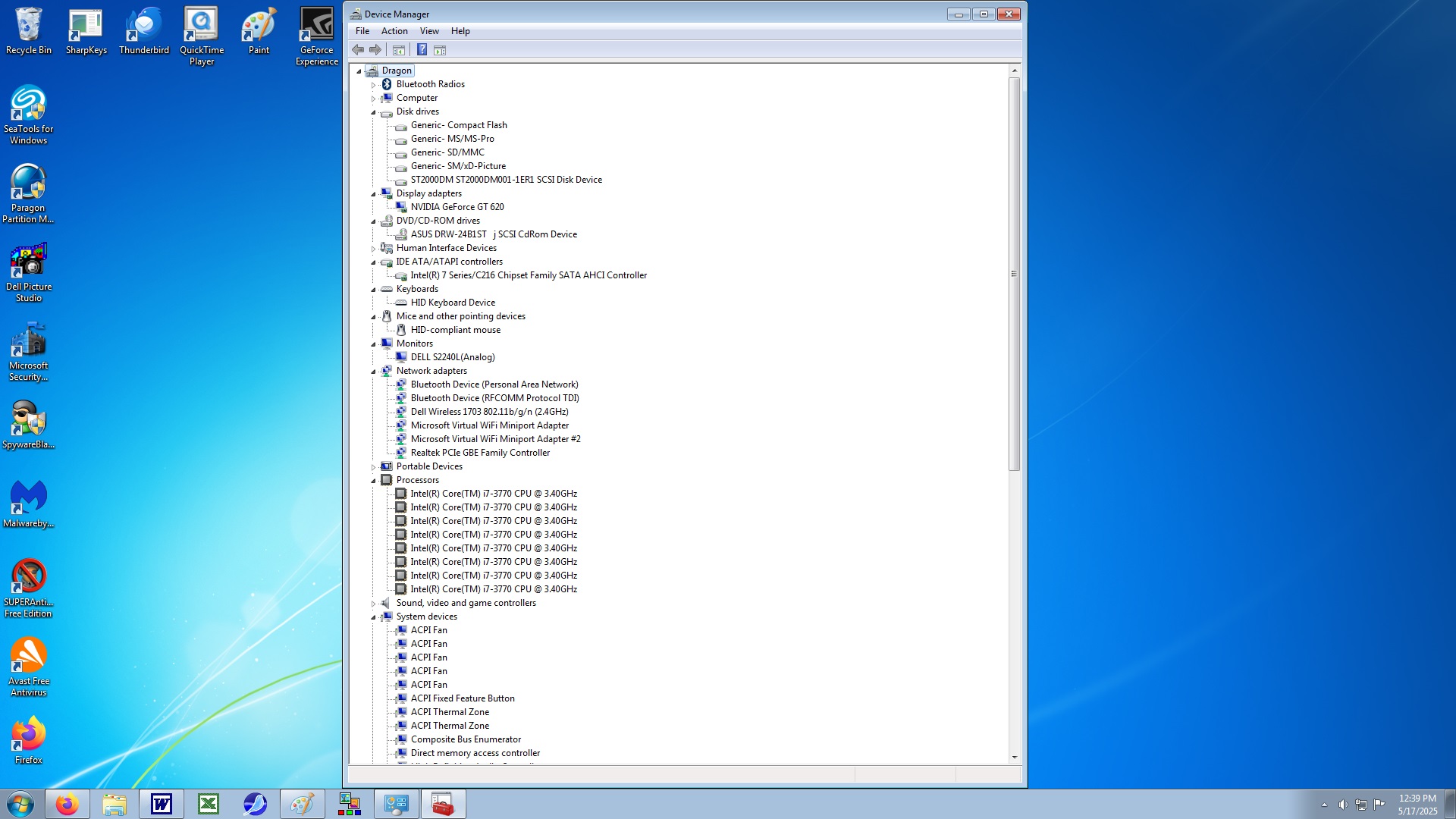This screenshot has height=819, width=1456.
Task: Show hidden tray icons arrow
Action: pos(1324,805)
